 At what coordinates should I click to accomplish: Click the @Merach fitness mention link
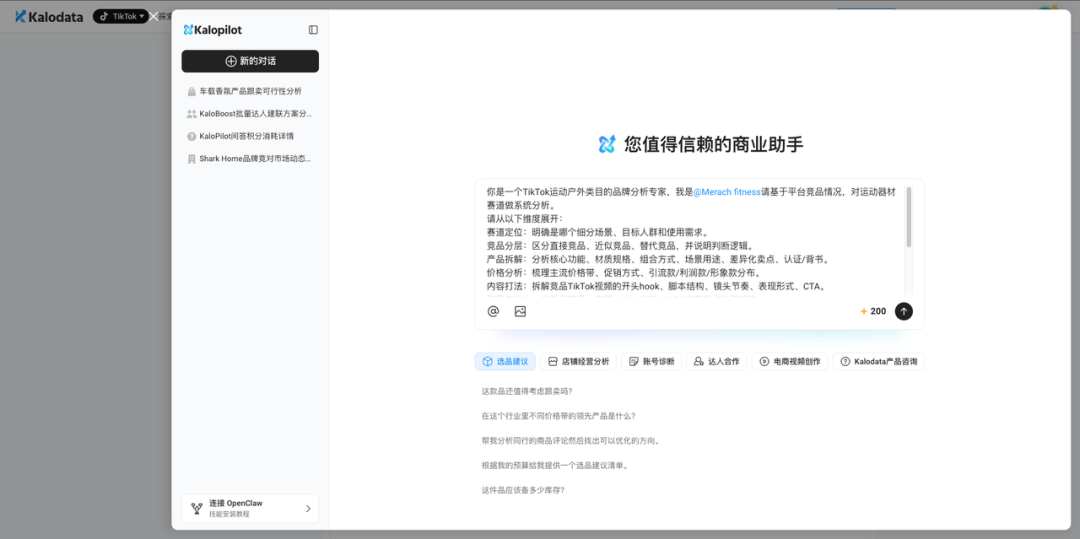[727, 192]
